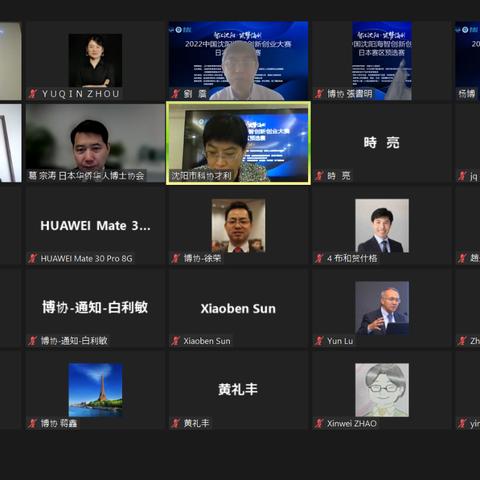Screen dimensions: 480x480
Task: Click muted mic icon beside yin label
Action: coord(462,423)
